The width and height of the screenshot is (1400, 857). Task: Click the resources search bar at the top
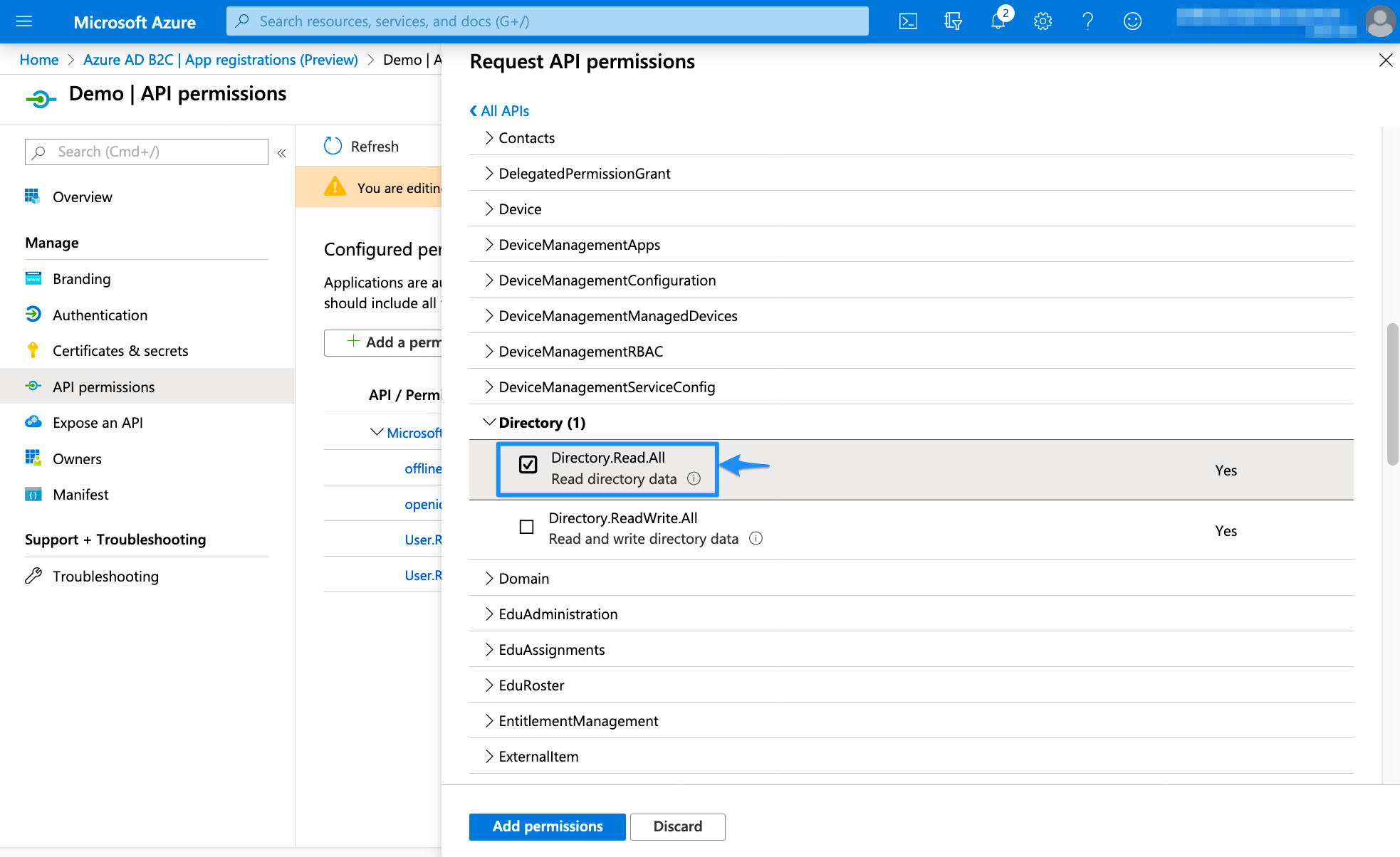(x=547, y=21)
